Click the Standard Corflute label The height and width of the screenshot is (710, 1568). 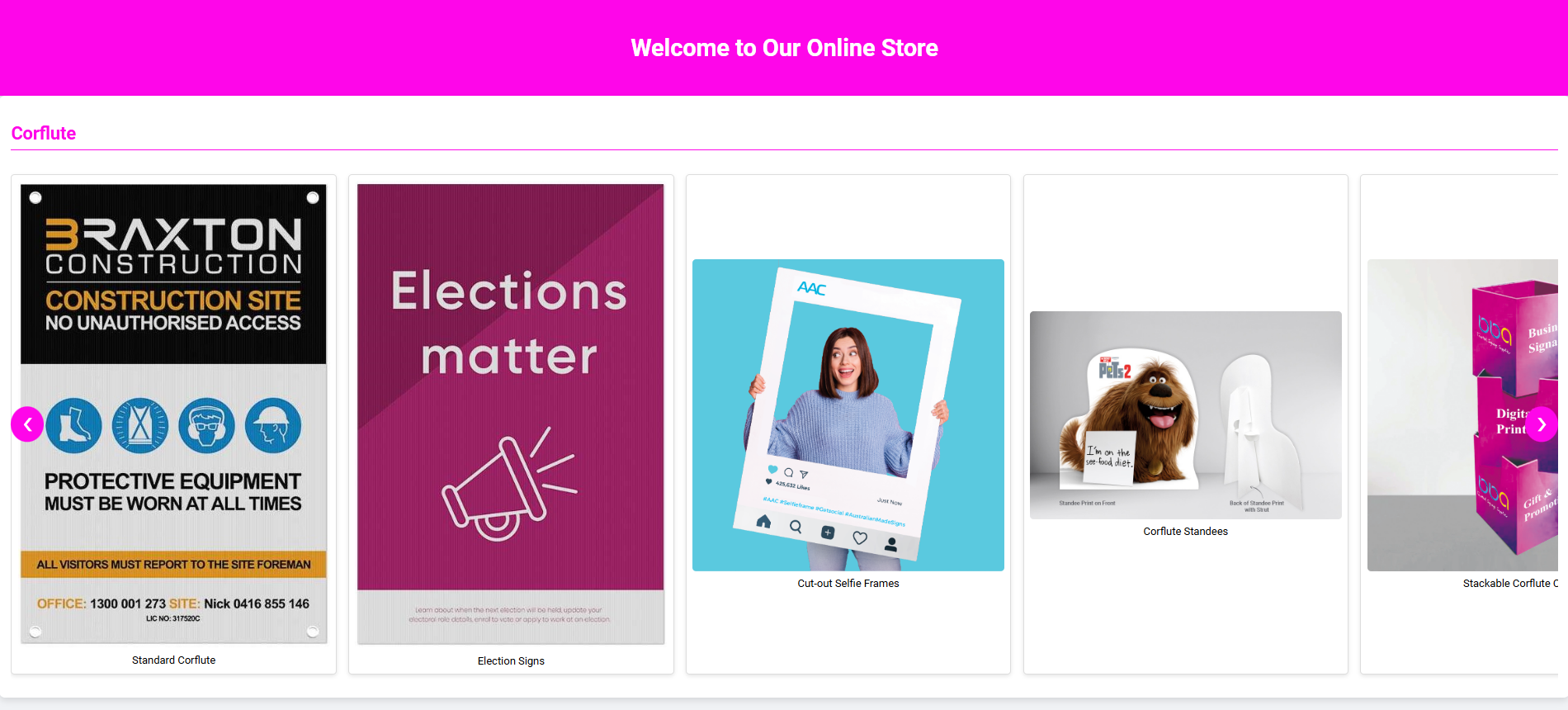(x=173, y=660)
